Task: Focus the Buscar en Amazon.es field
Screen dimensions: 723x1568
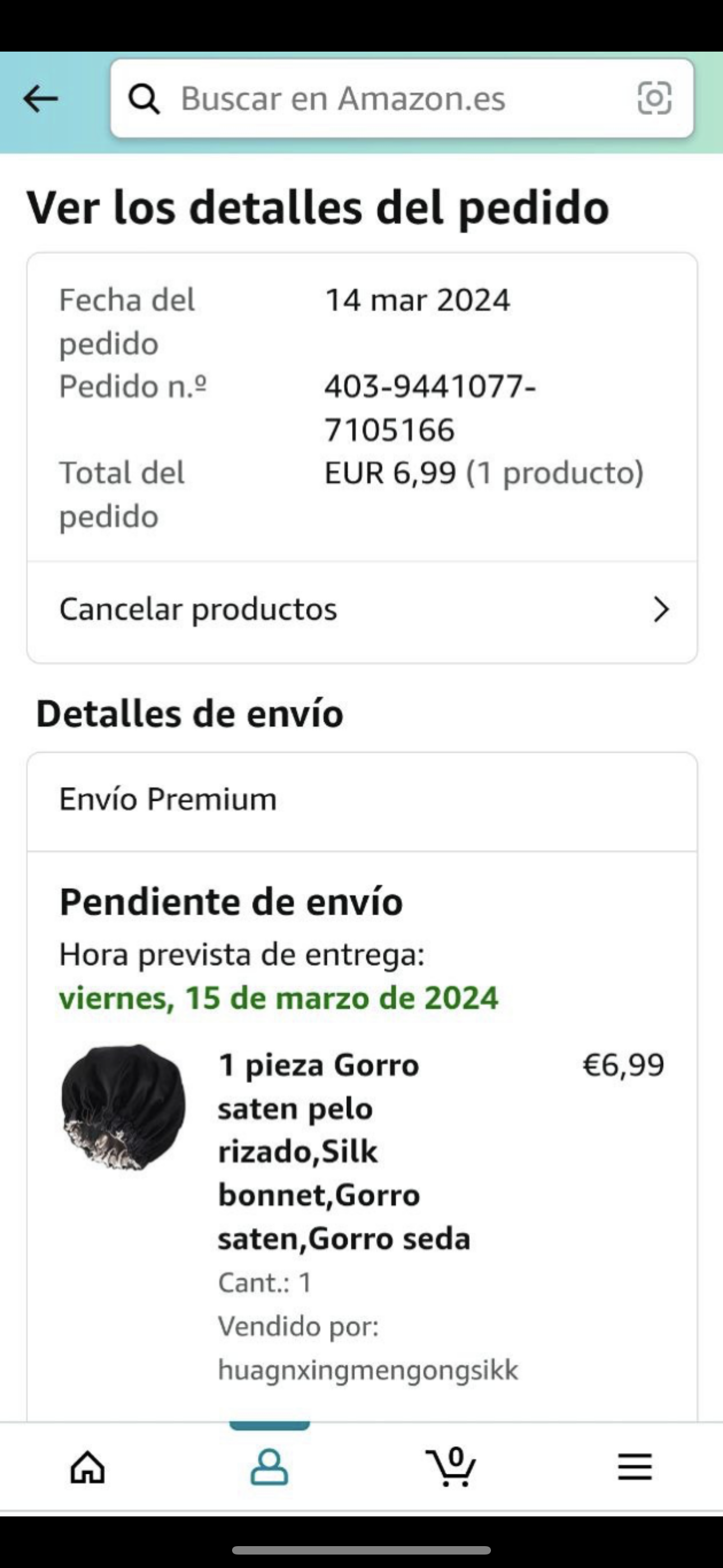Action: click(x=390, y=99)
